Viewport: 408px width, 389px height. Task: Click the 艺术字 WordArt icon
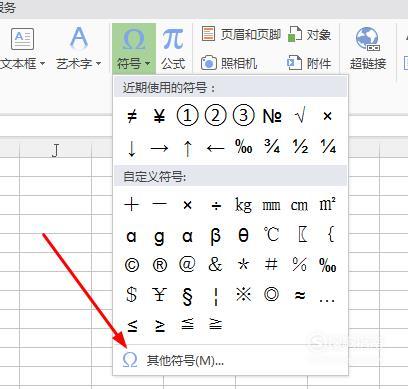[79, 38]
